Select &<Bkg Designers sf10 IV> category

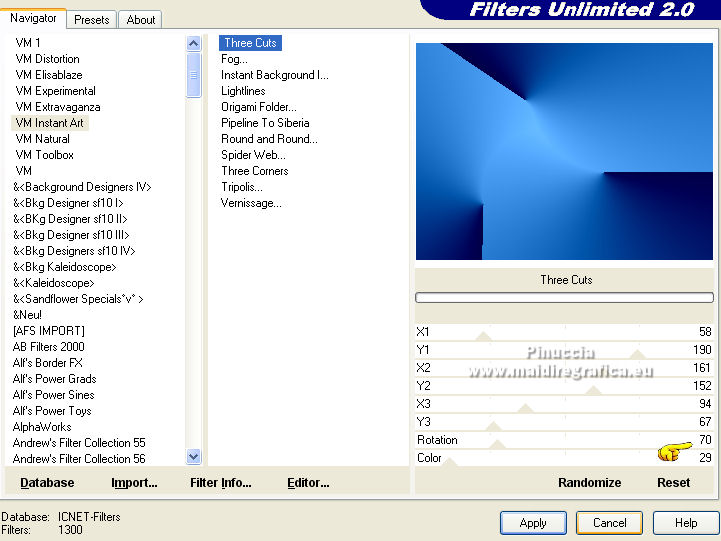(x=74, y=251)
